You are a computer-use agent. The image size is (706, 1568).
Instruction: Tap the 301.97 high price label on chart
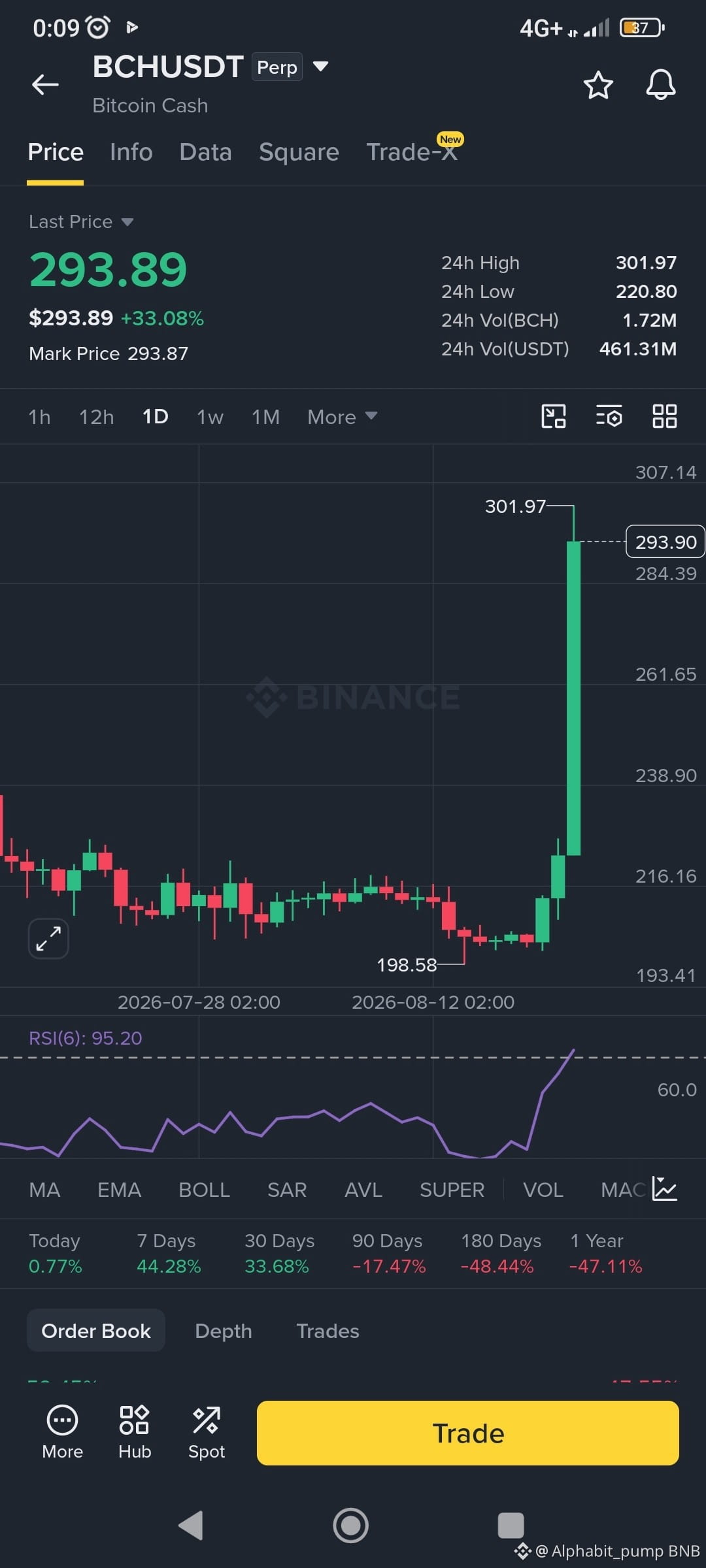click(515, 506)
